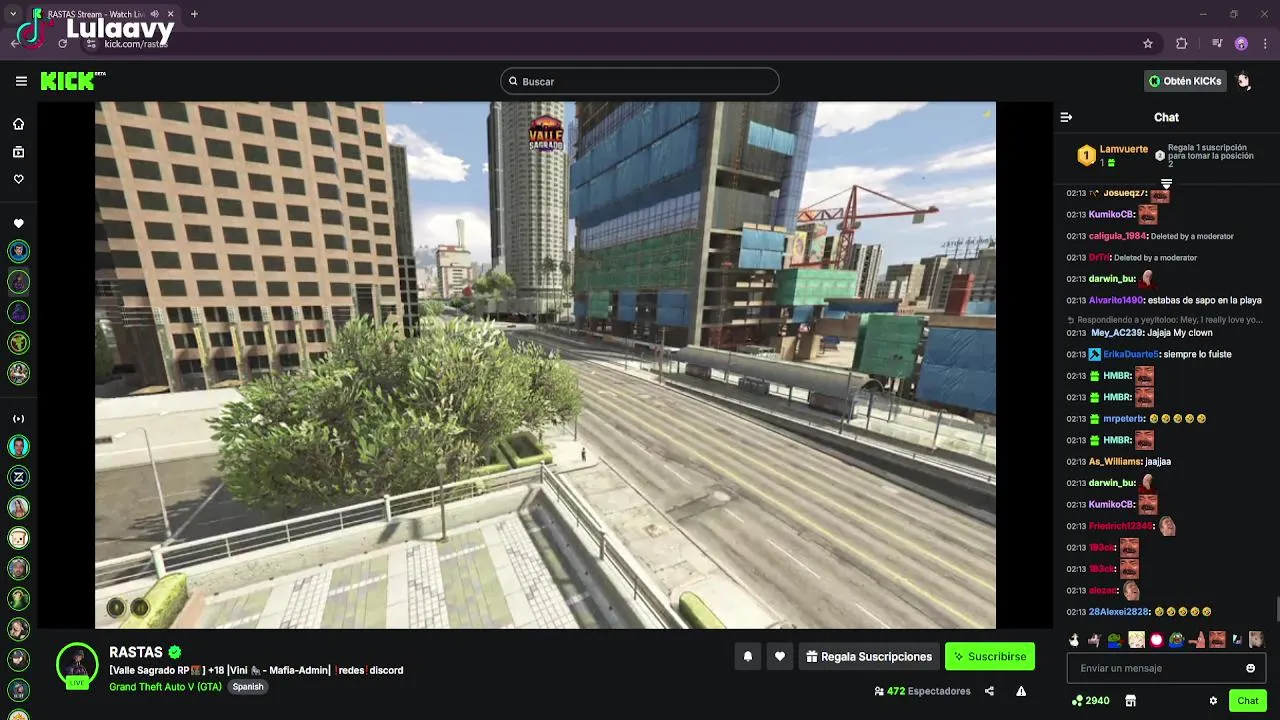The height and width of the screenshot is (720, 1280).
Task: Click the second round control on video
Action: (x=140, y=607)
